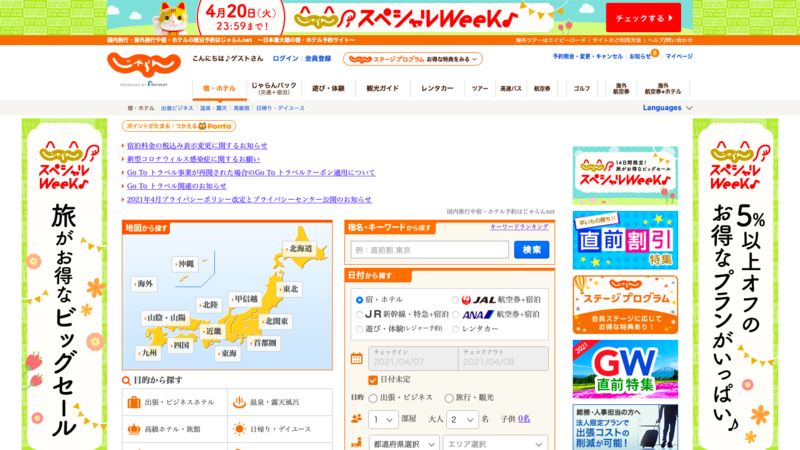Click the guests people icon
The width and height of the screenshot is (800, 450).
click(357, 419)
